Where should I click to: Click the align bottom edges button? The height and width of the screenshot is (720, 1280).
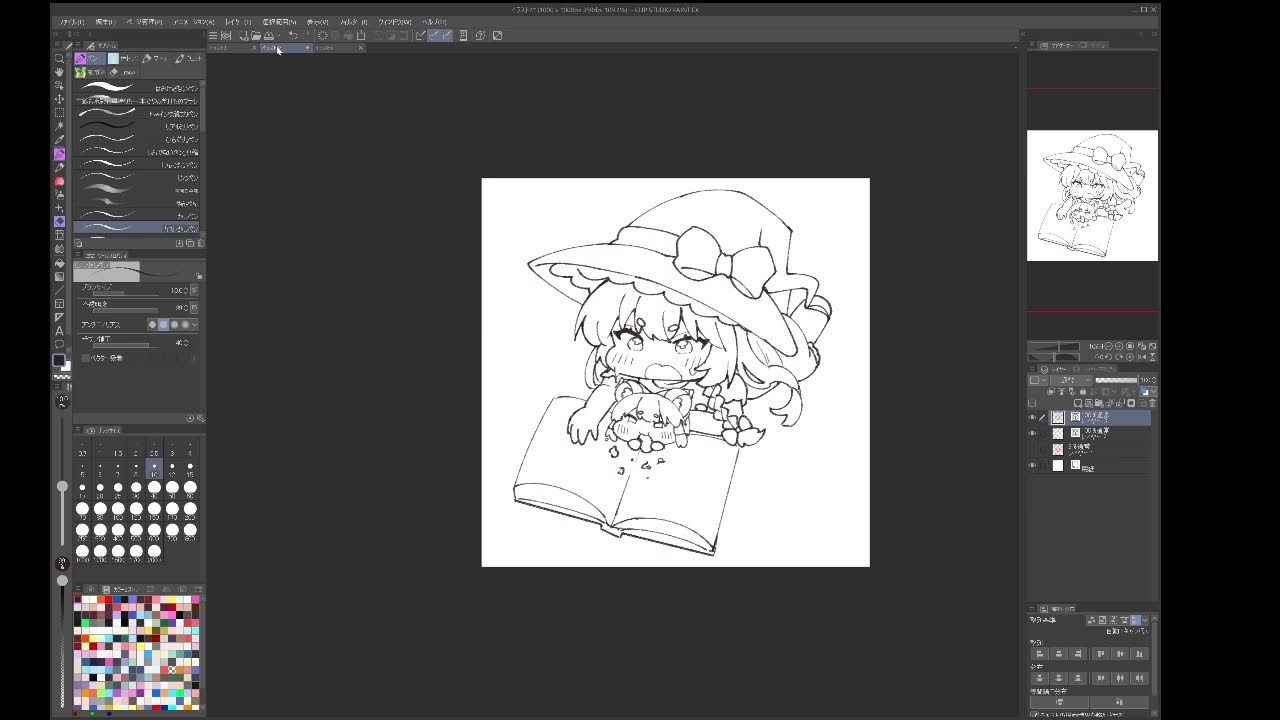pyautogui.click(x=1139, y=654)
